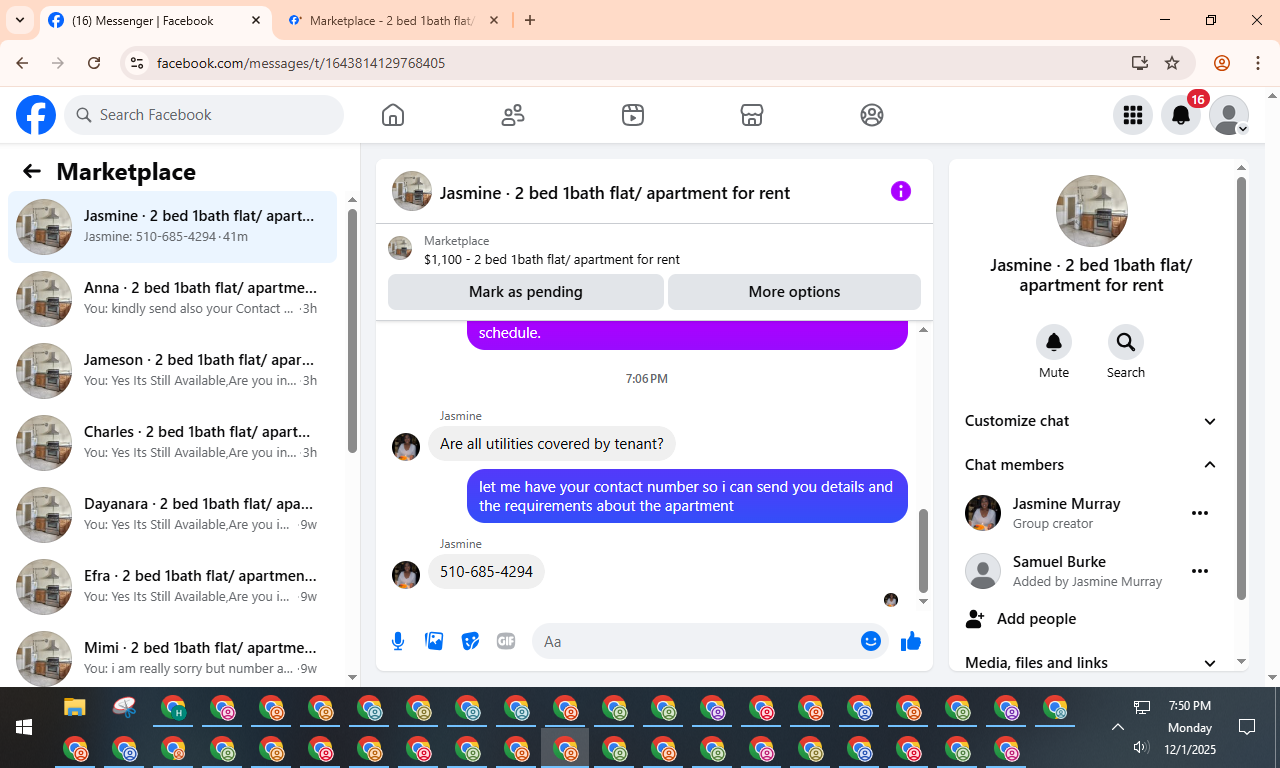1280x768 pixels.
Task: Open a new browser tab
Action: click(x=530, y=20)
